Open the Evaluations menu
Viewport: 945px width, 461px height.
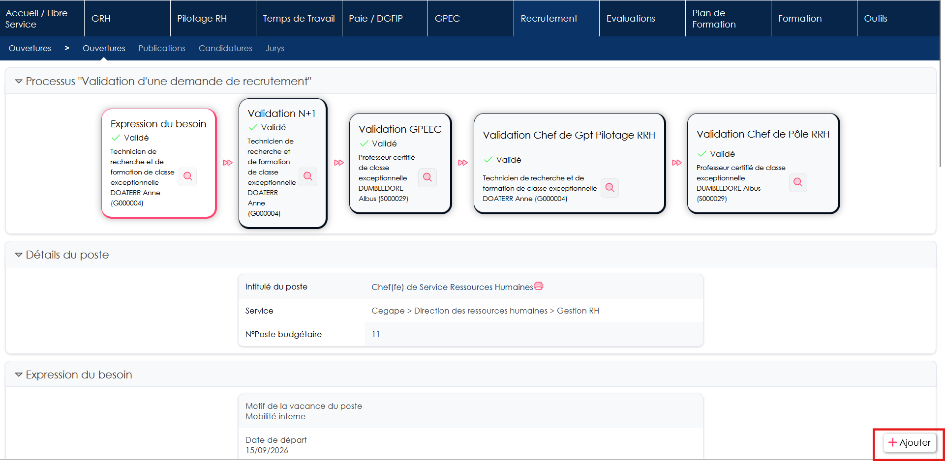tap(642, 19)
